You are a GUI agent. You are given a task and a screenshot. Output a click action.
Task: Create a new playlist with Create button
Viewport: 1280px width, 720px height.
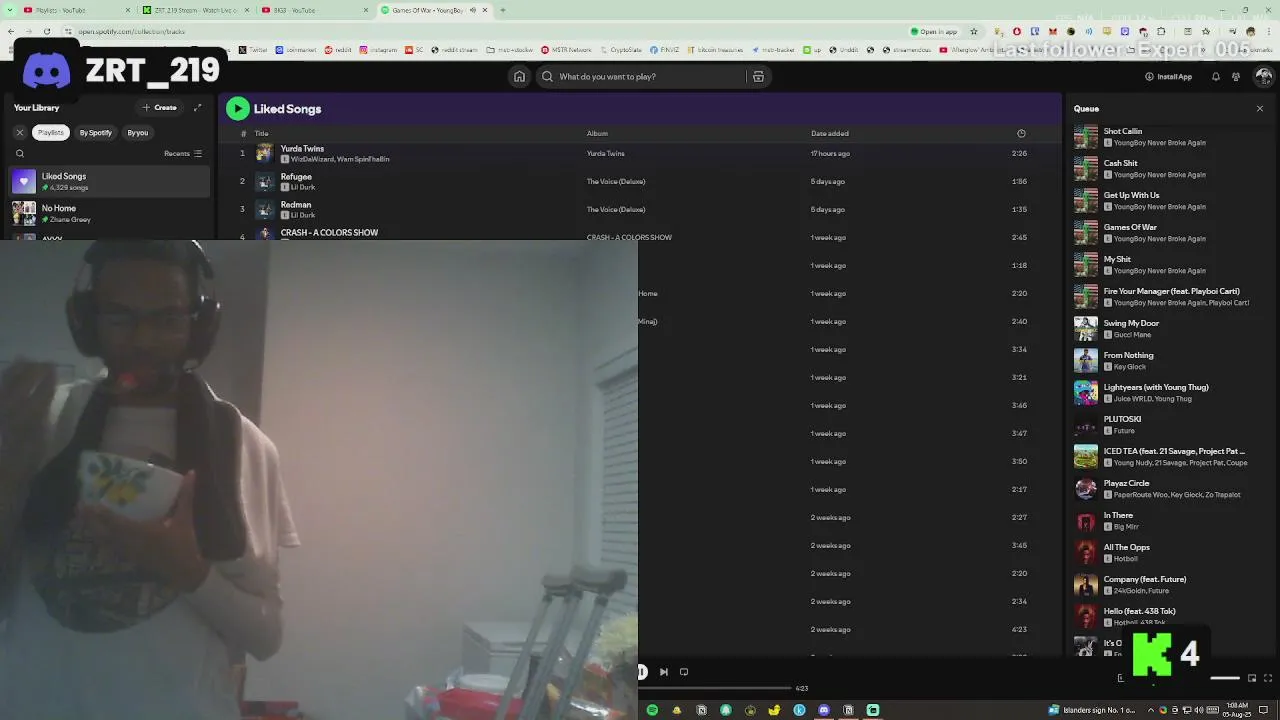point(160,107)
